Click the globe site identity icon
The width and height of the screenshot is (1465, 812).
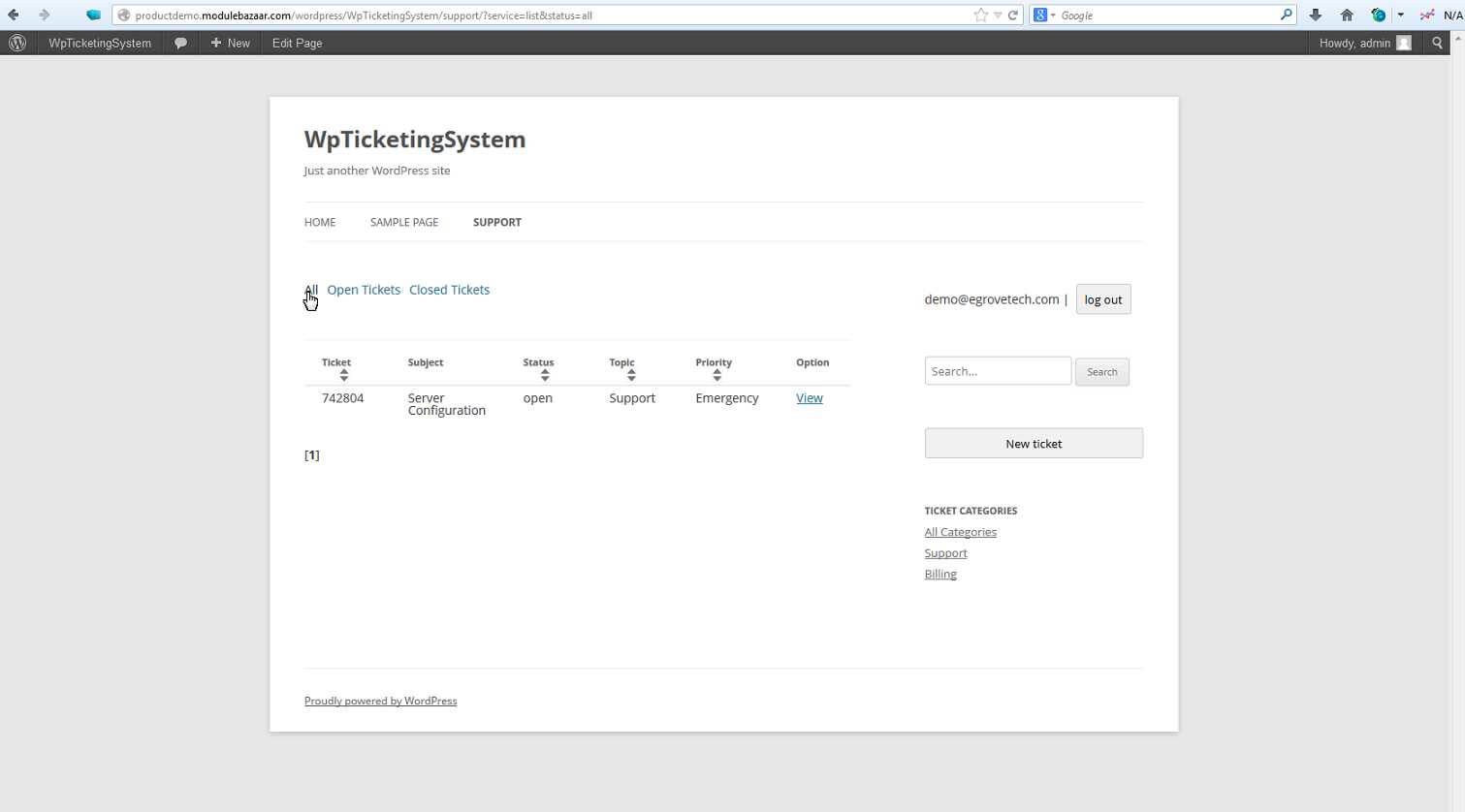[x=123, y=16]
